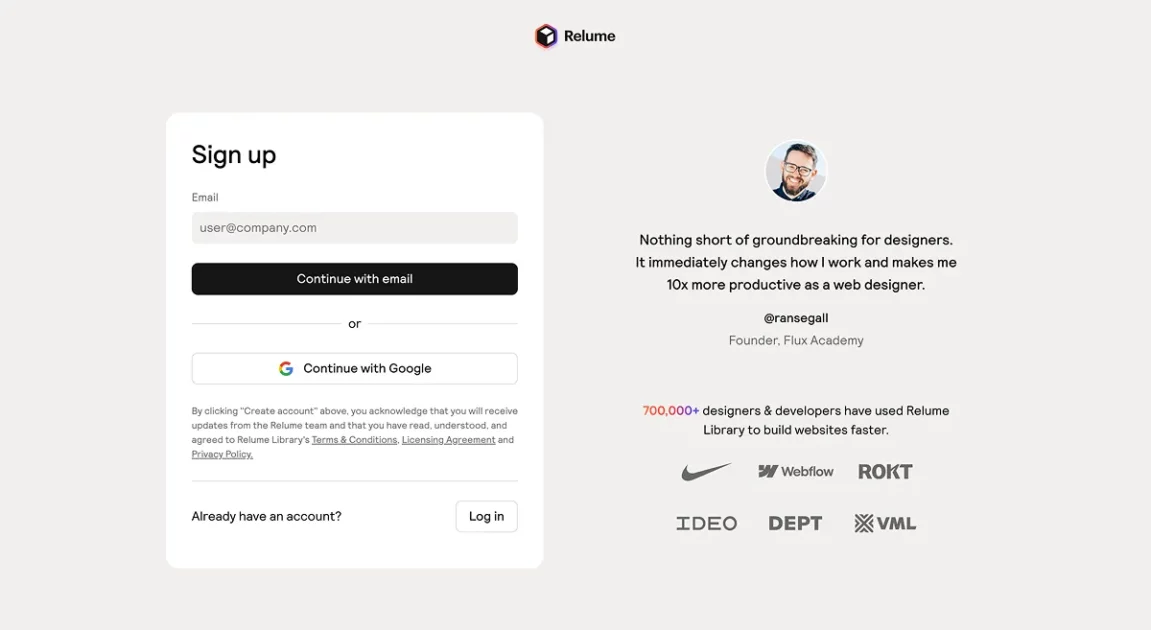
Task: Click the ROKT logo
Action: [x=885, y=472]
